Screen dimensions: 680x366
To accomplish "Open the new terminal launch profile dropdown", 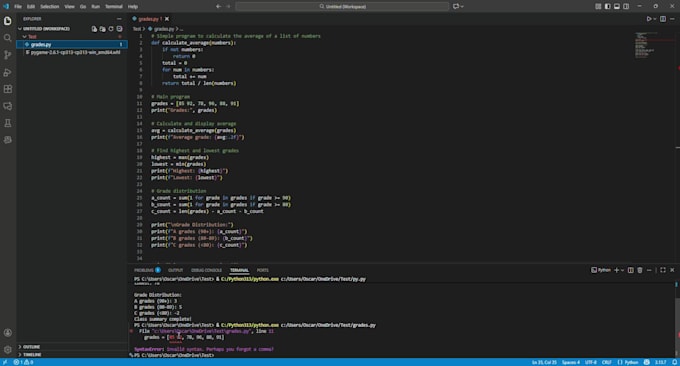I will pos(622,270).
